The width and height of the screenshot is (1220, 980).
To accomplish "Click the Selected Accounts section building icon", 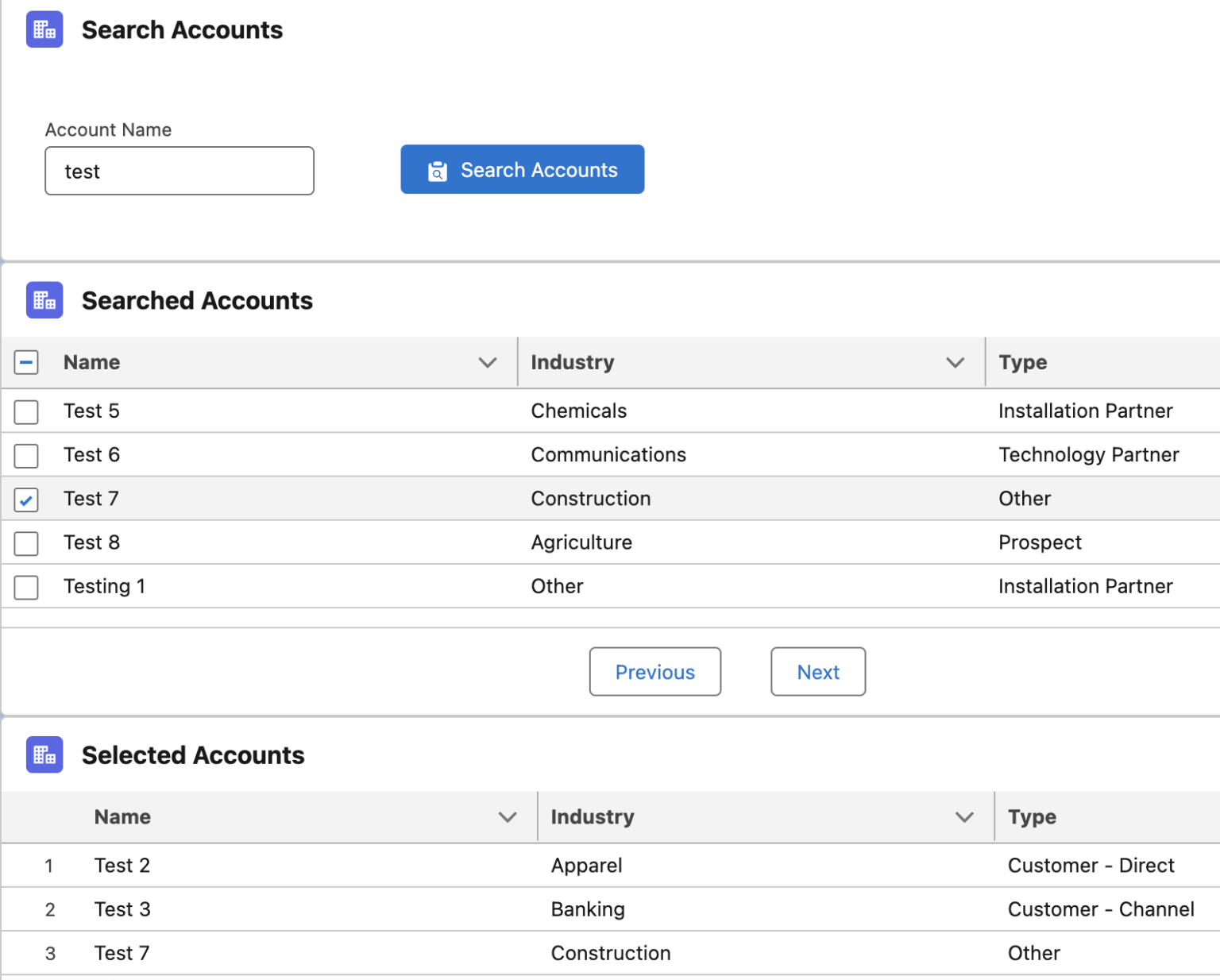I will [44, 754].
